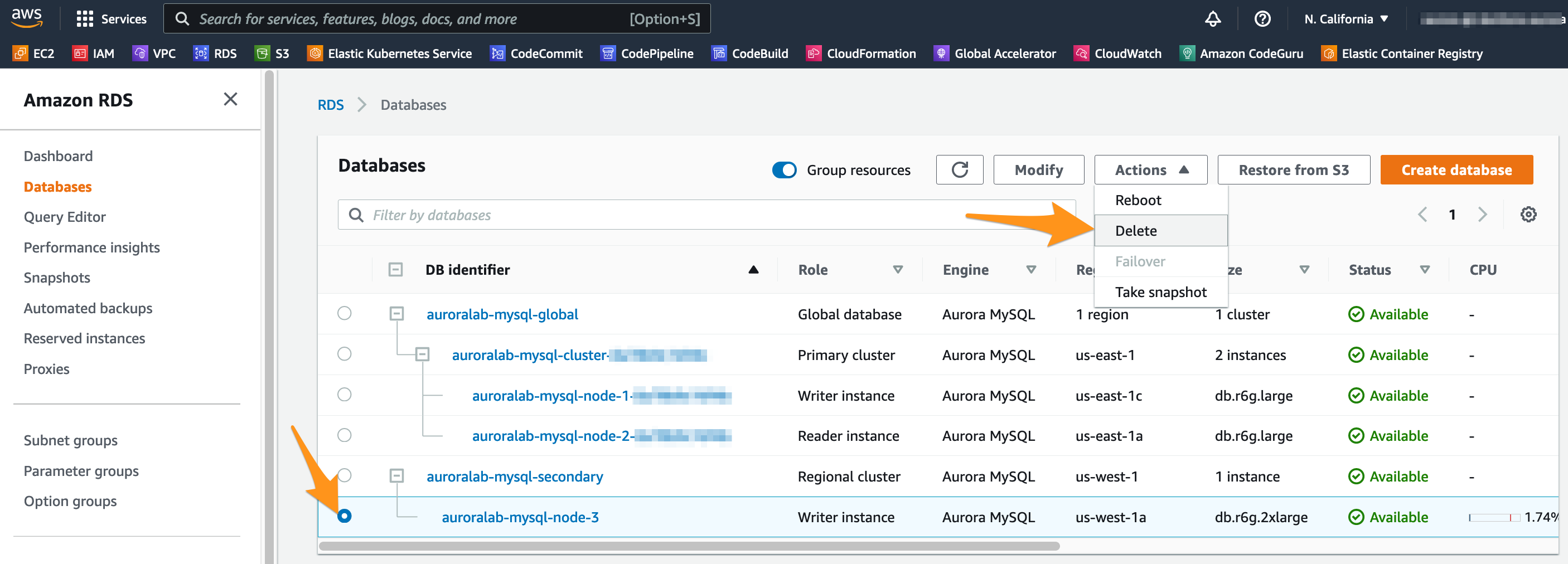Open Amazon CodeGuru shortcut
The image size is (1568, 564).
pos(1242,54)
